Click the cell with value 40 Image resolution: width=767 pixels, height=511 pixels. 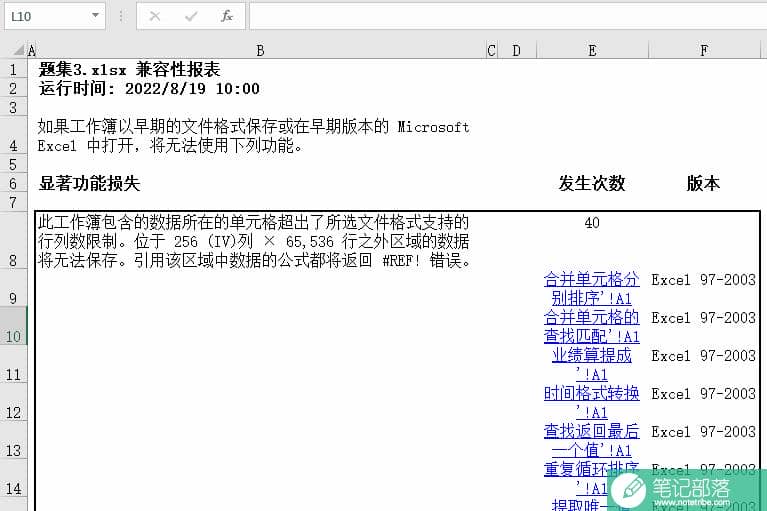[x=592, y=223]
